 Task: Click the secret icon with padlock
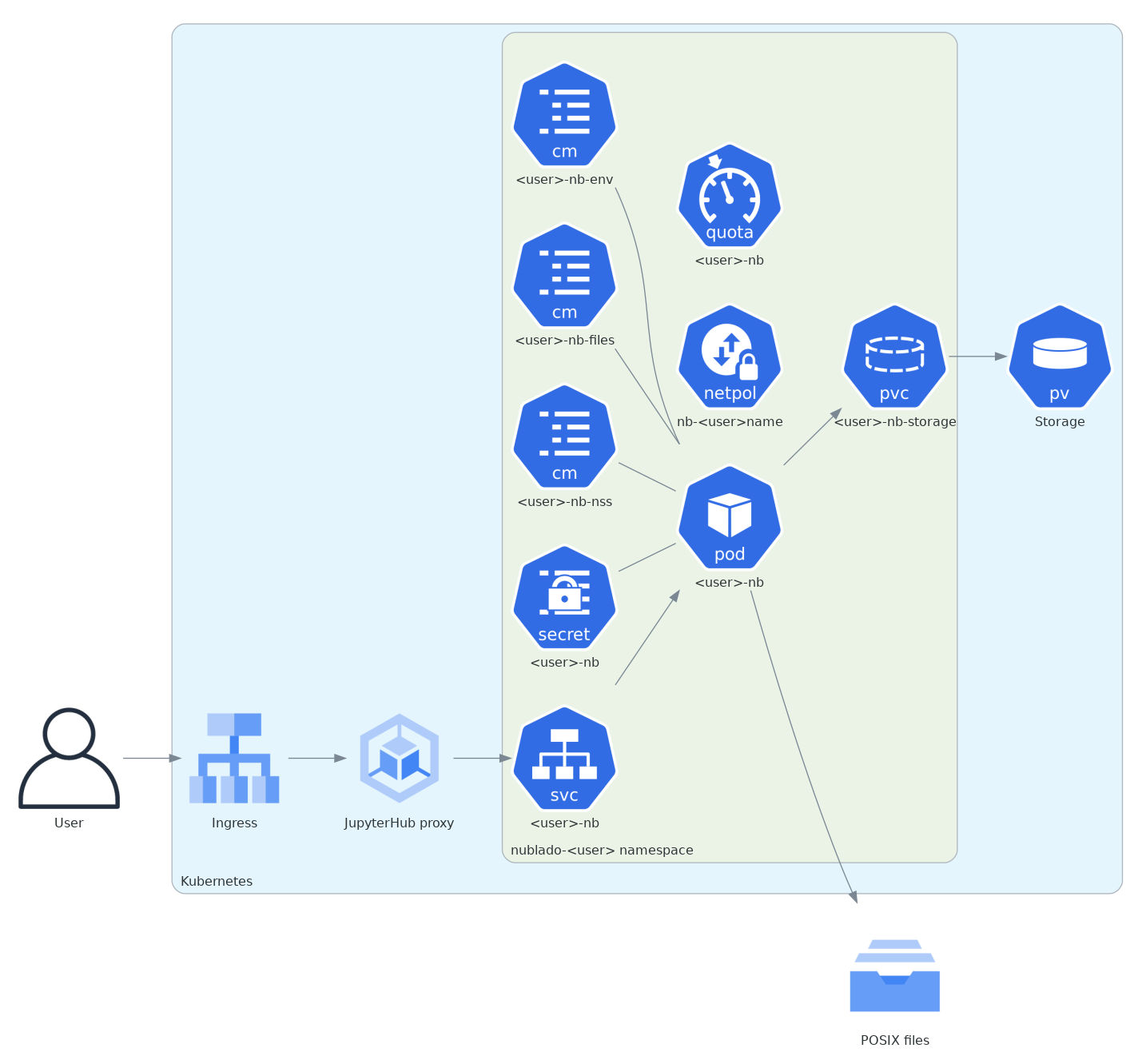click(564, 597)
